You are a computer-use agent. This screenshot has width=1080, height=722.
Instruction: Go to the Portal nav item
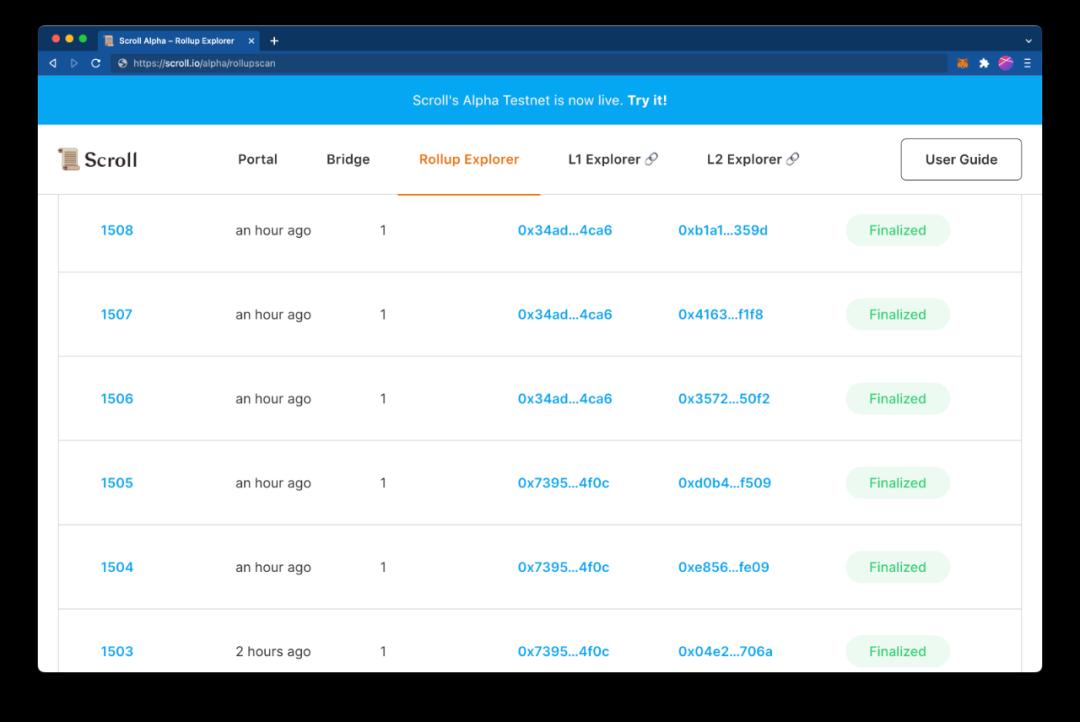(257, 159)
